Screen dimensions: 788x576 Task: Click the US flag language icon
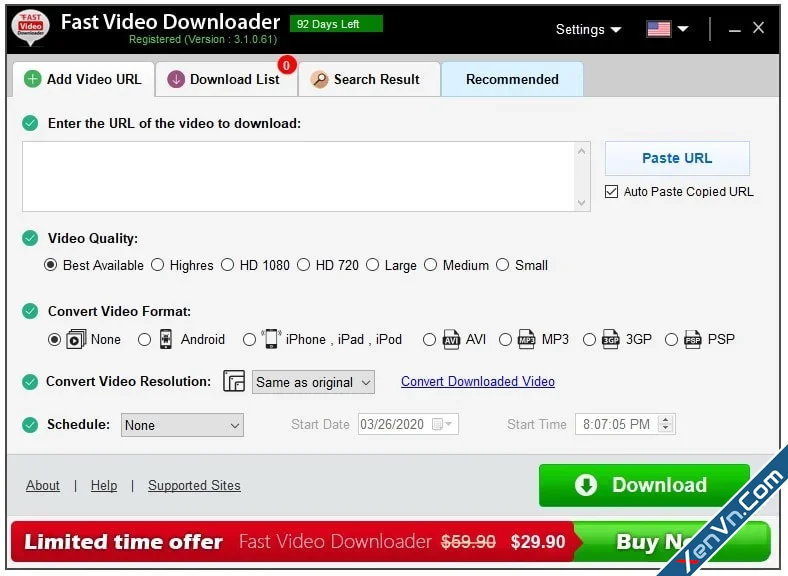(658, 29)
